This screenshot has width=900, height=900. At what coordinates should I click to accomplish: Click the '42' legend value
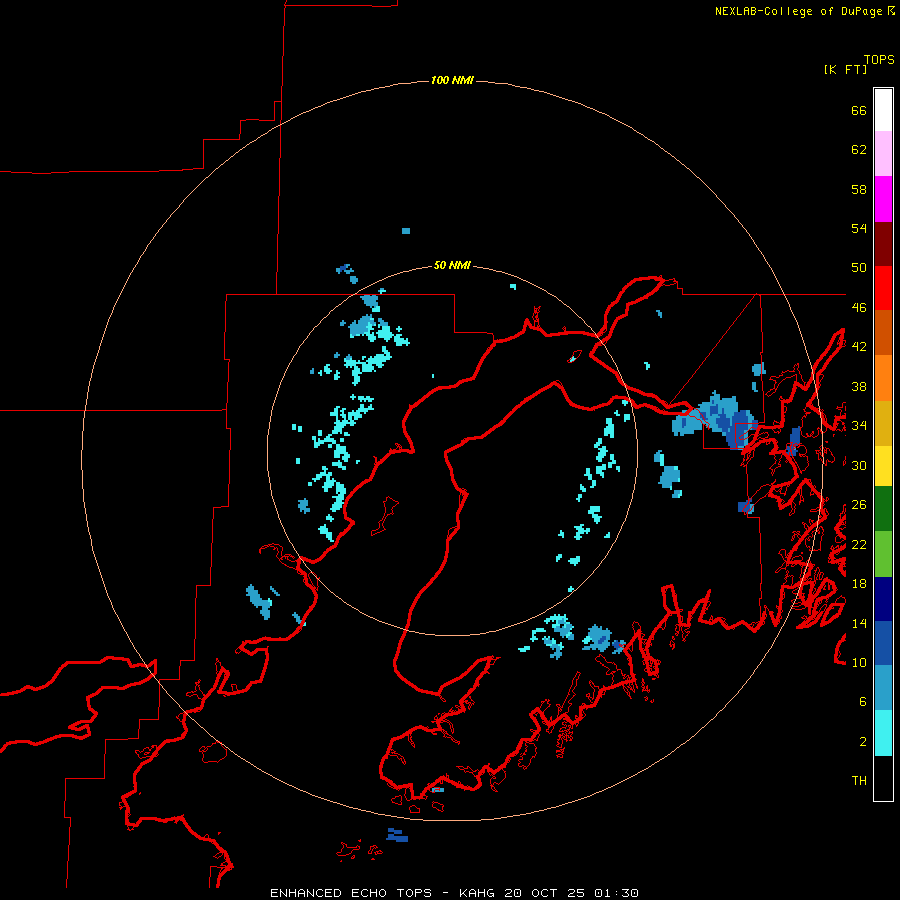click(x=859, y=347)
